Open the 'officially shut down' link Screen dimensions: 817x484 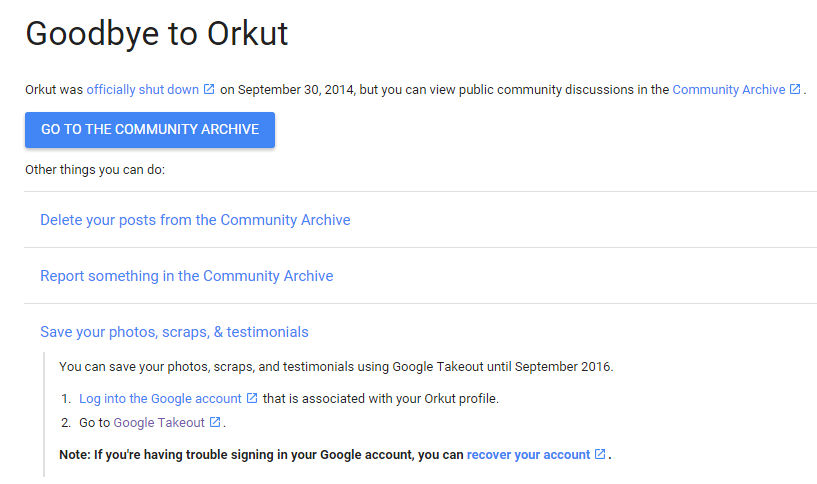click(x=142, y=90)
